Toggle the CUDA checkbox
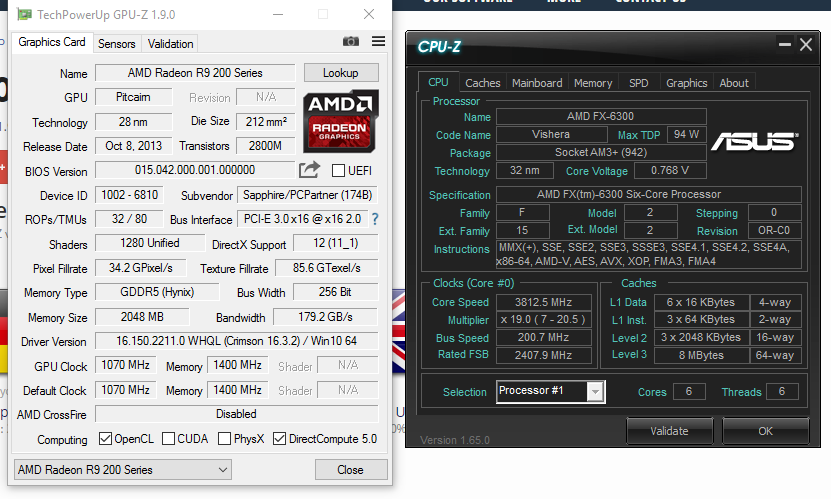This screenshot has width=831, height=499. coord(169,439)
